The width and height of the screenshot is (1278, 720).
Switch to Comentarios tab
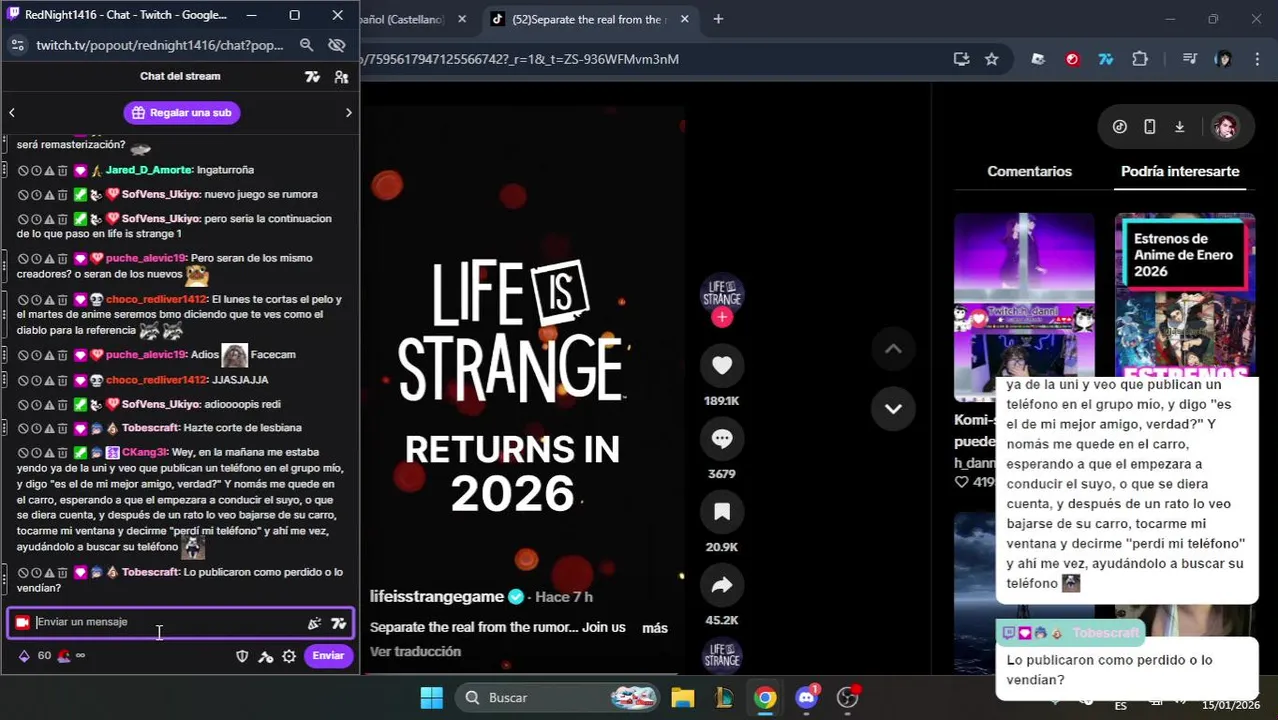coord(1029,171)
